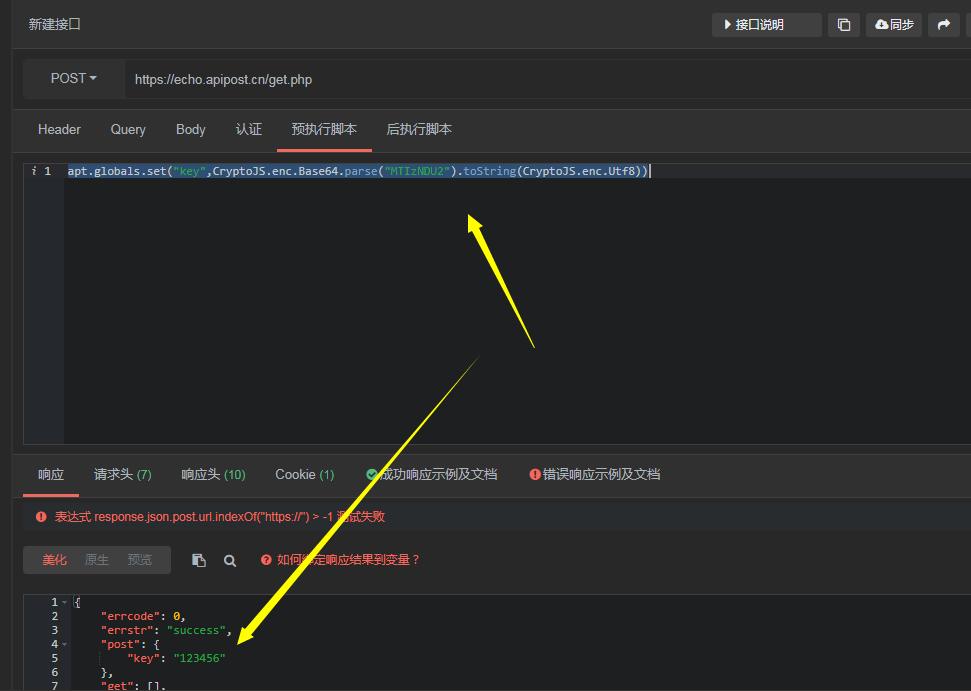Screen dimensions: 971x691
Task: Open the Body tab
Action: pos(190,129)
